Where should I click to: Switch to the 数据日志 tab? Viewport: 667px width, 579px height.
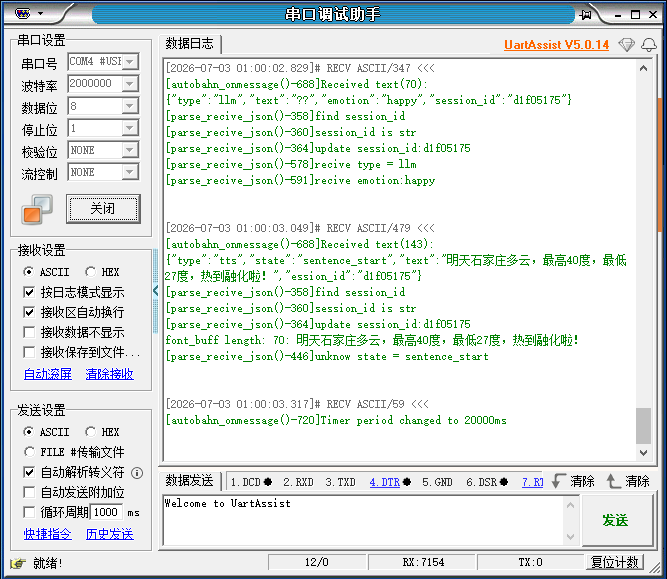coord(190,43)
